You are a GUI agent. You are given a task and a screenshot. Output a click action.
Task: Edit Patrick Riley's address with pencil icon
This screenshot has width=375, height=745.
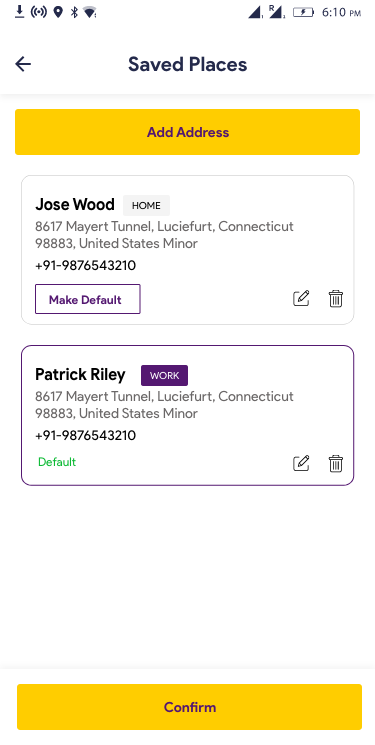point(301,463)
